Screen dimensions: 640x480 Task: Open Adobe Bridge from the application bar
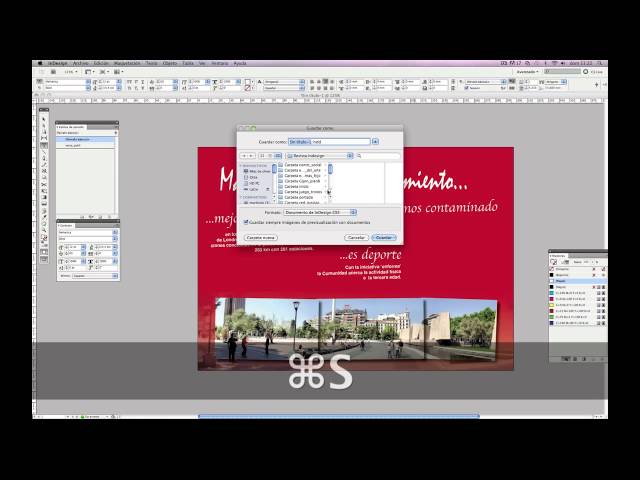[x=53, y=72]
